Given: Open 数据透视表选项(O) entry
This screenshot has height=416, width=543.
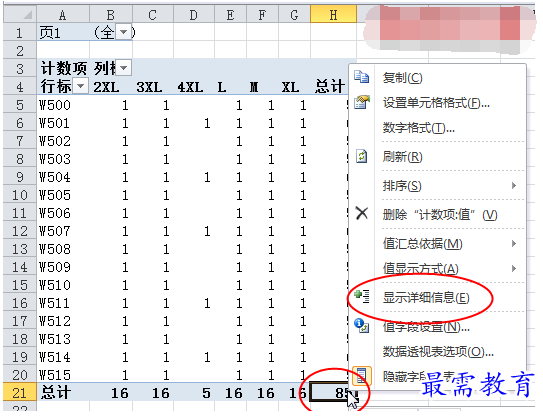Looking at the screenshot, I should (x=438, y=352).
